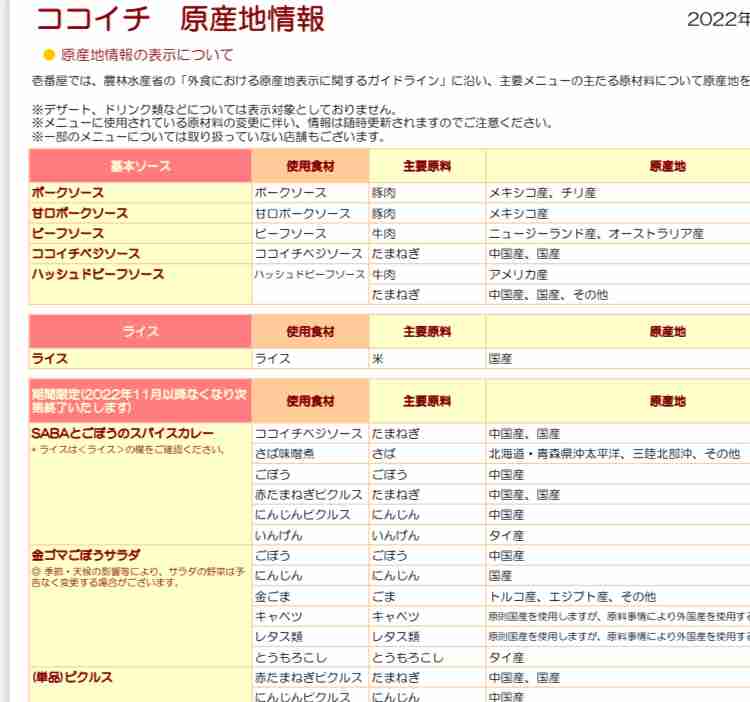Click the 主要原料 header in ライス table
Image resolution: width=750 pixels, height=702 pixels.
427,331
